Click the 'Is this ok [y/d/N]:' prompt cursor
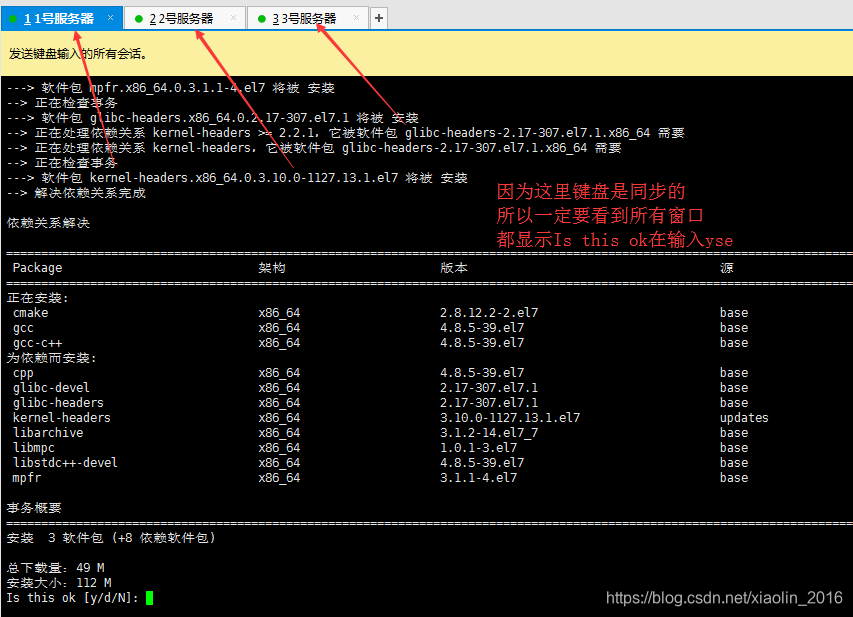Viewport: 853px width, 617px height. coord(150,598)
